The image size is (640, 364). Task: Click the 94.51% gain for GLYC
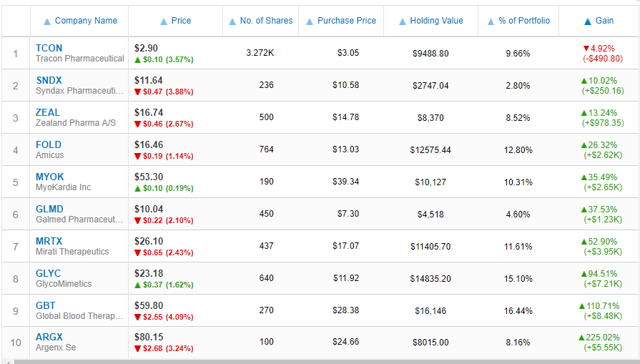pyautogui.click(x=599, y=274)
